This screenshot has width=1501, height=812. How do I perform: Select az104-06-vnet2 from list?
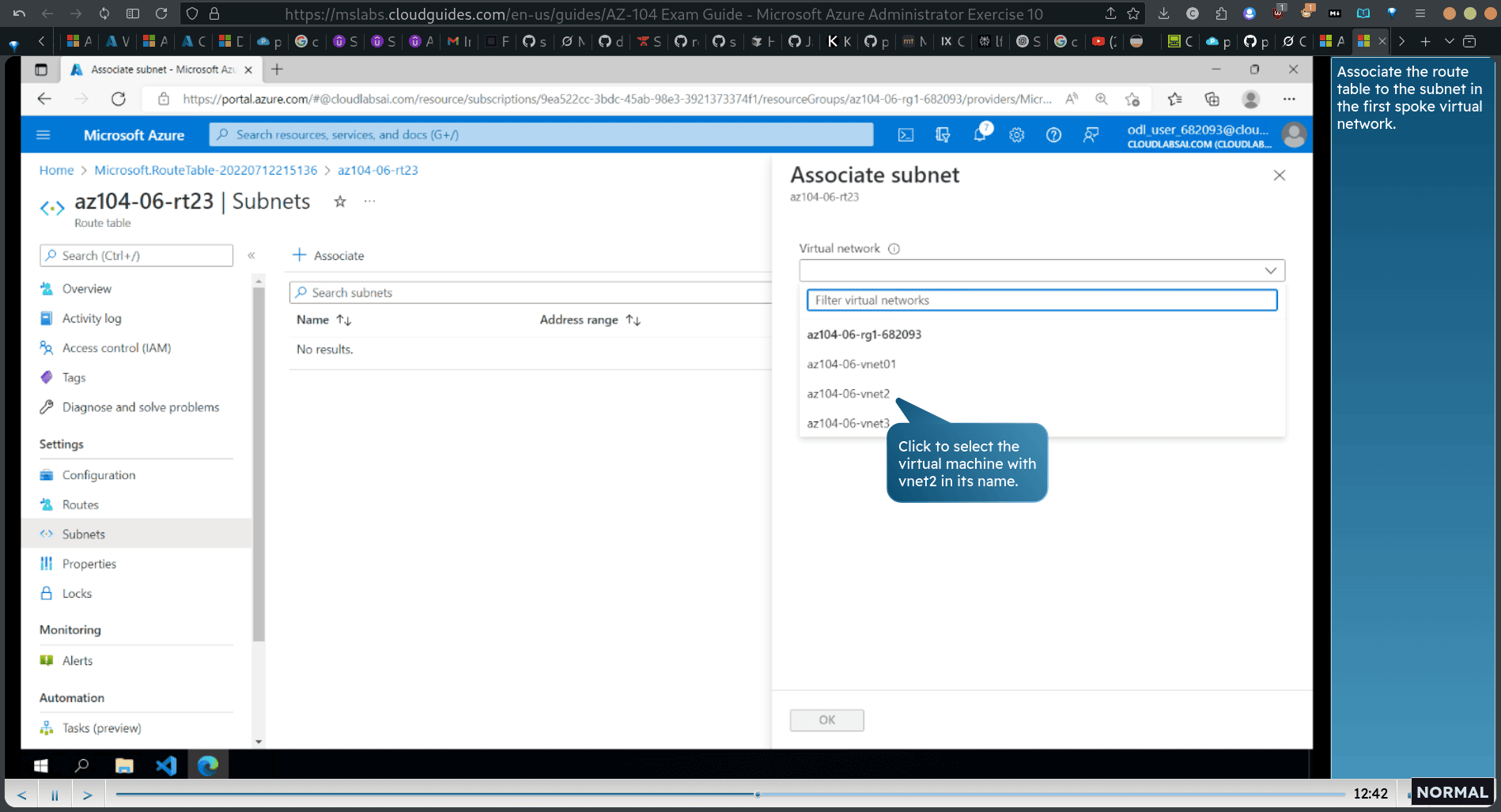point(848,394)
